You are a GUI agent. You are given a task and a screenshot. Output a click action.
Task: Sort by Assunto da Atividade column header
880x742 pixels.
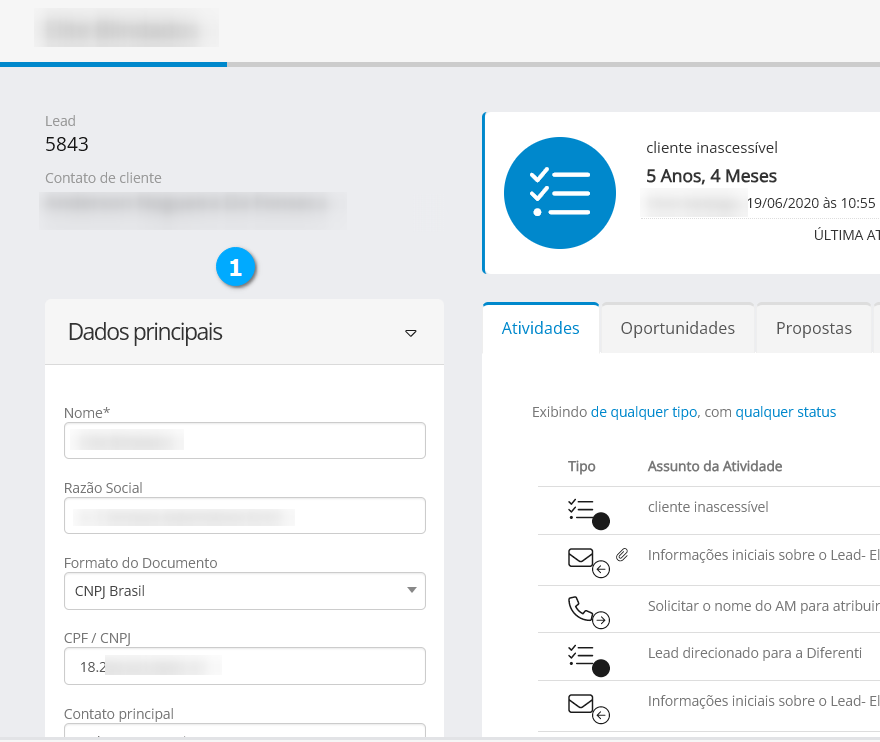tap(714, 466)
